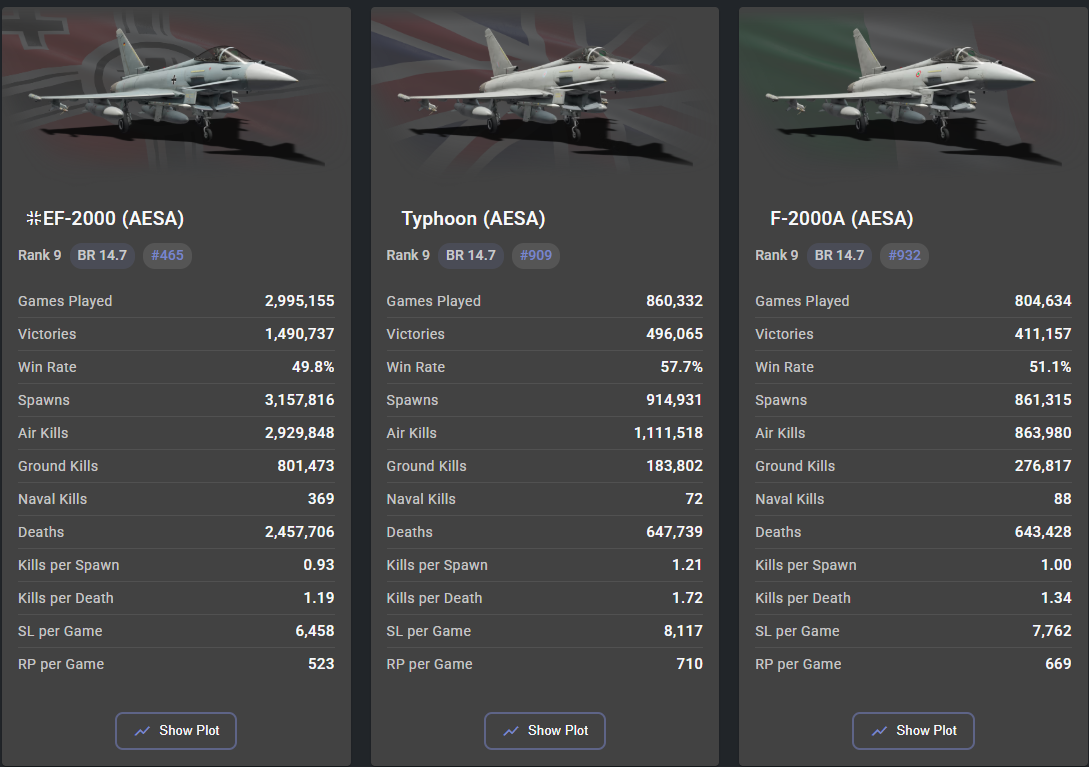Click the BR 14.7 badge on F-2000A card
Viewport: 1089px width, 767px height.
839,255
